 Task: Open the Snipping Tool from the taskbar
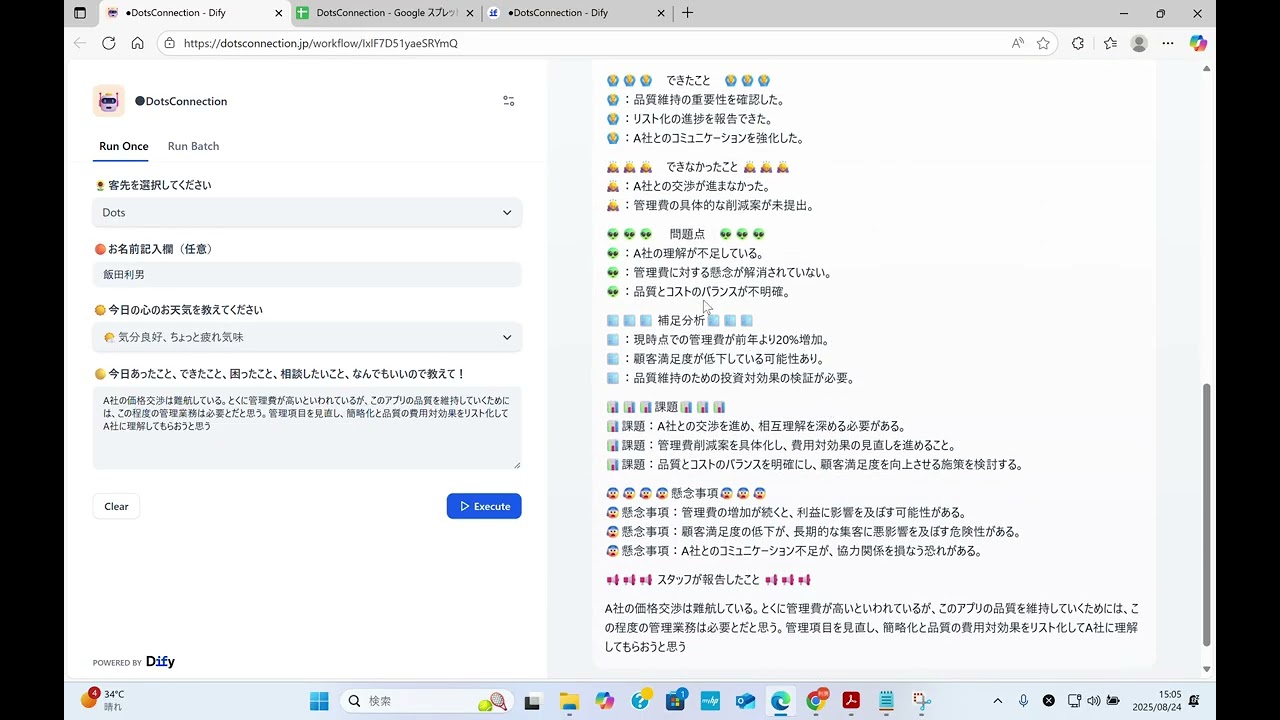tap(921, 701)
